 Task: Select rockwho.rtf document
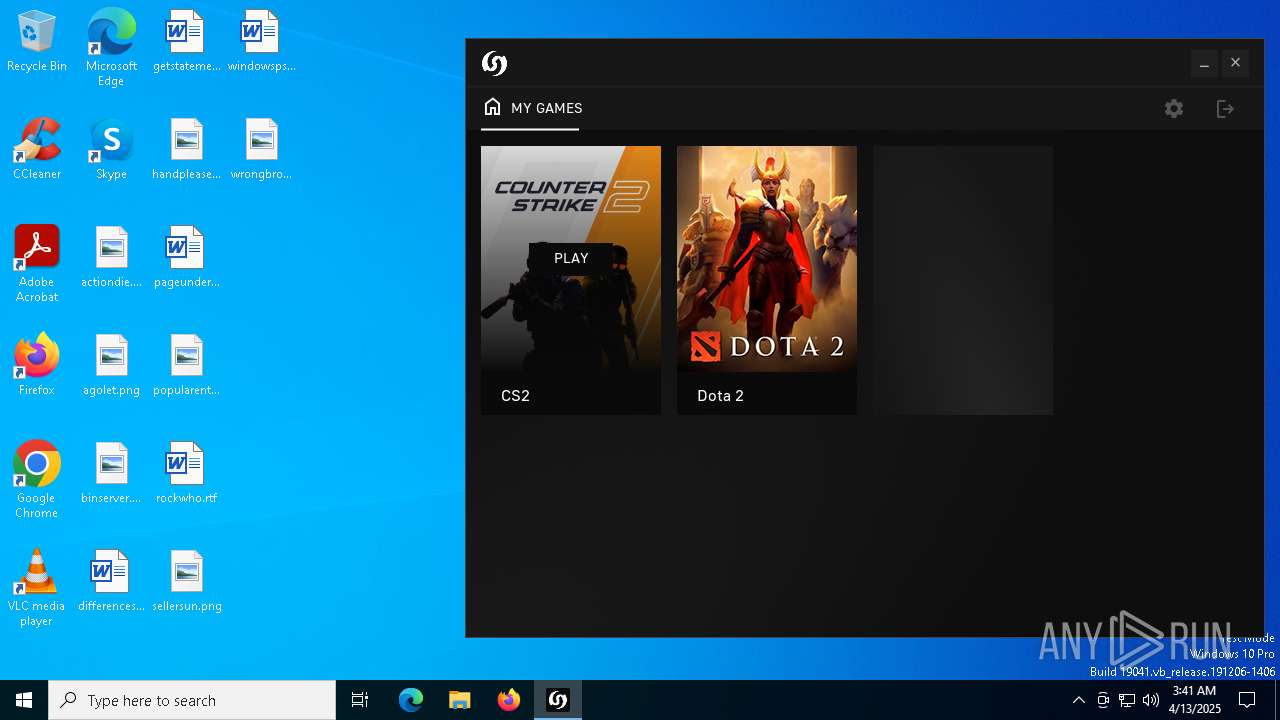186,473
